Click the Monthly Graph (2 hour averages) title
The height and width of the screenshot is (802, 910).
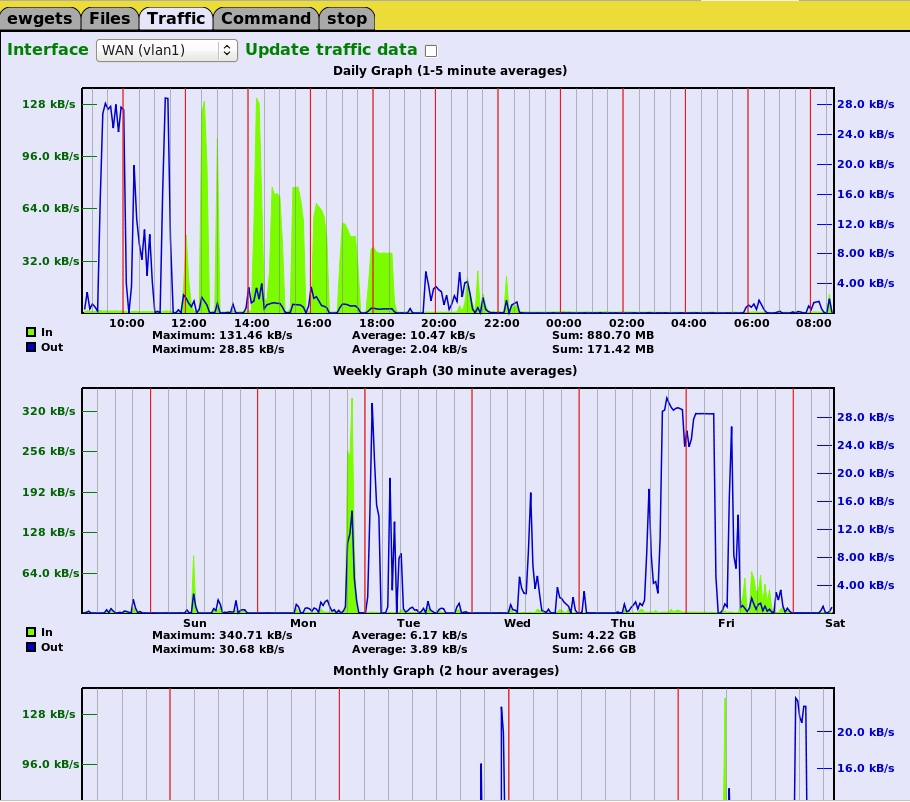pyautogui.click(x=446, y=671)
